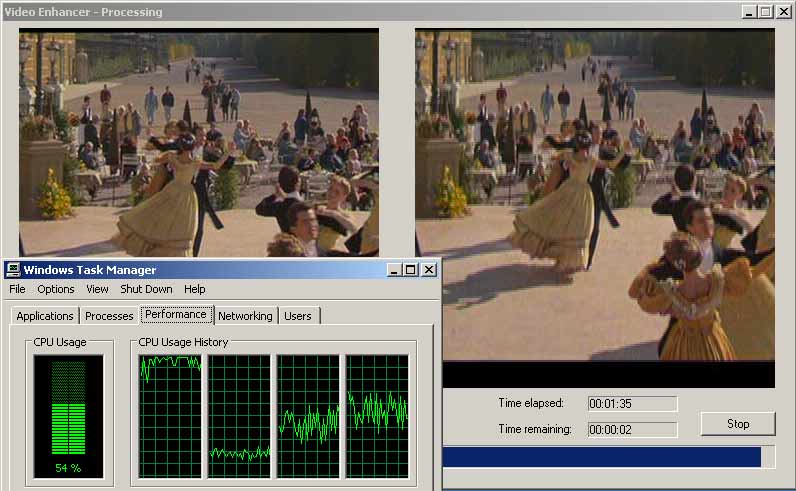The height and width of the screenshot is (491, 796).
Task: Maximize the Windows Task Manager window
Action: pyautogui.click(x=411, y=270)
